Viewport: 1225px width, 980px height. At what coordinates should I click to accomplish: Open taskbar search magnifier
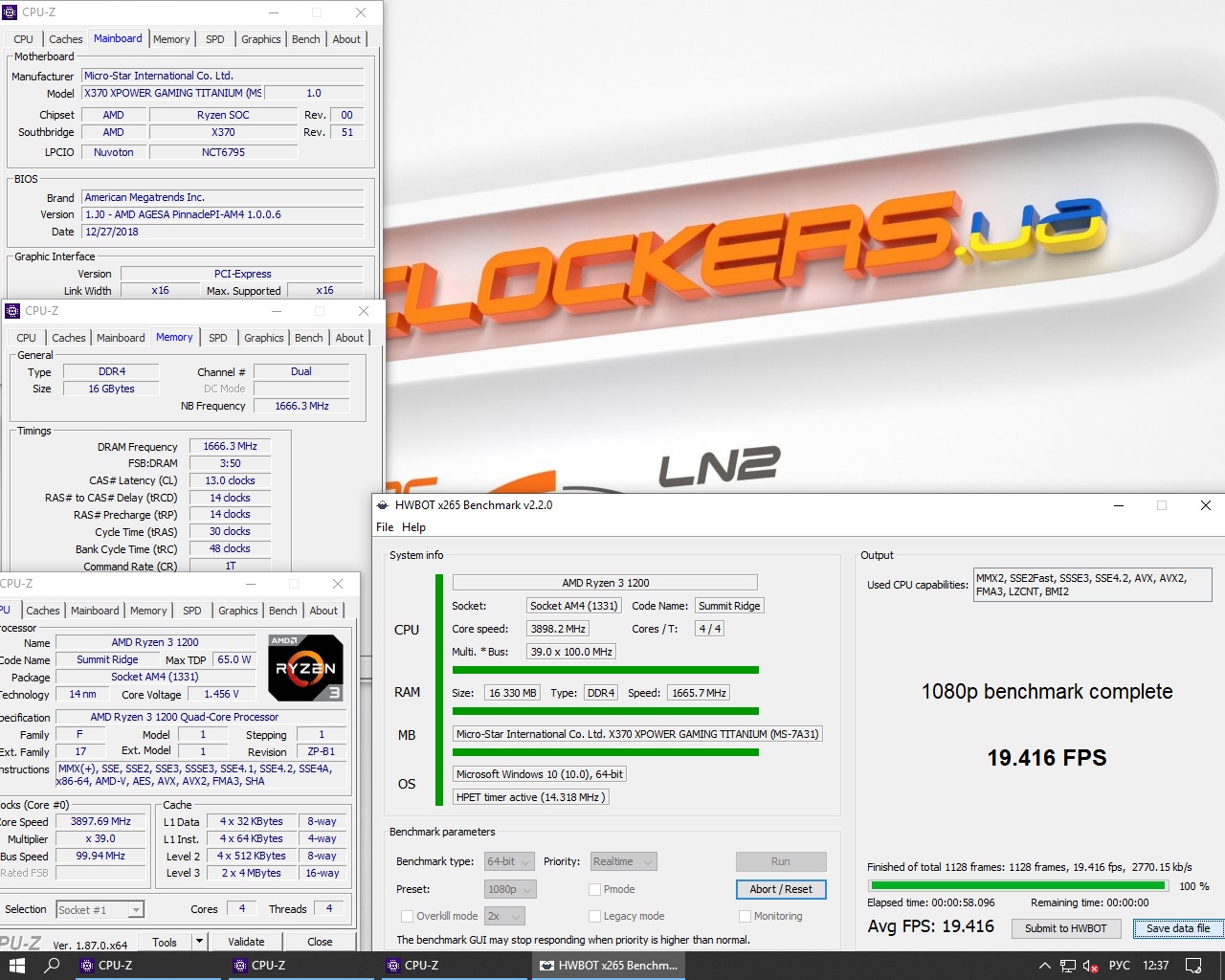(53, 966)
